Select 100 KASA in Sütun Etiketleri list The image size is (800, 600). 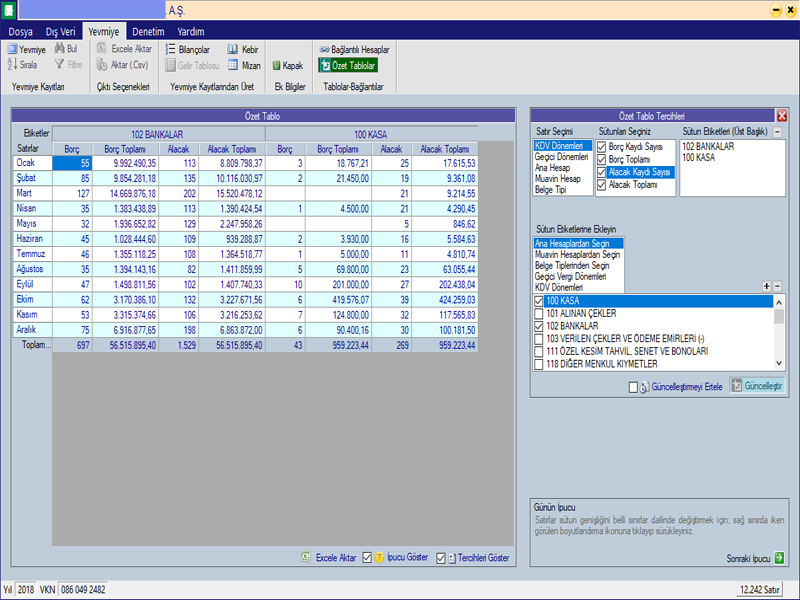[698, 158]
